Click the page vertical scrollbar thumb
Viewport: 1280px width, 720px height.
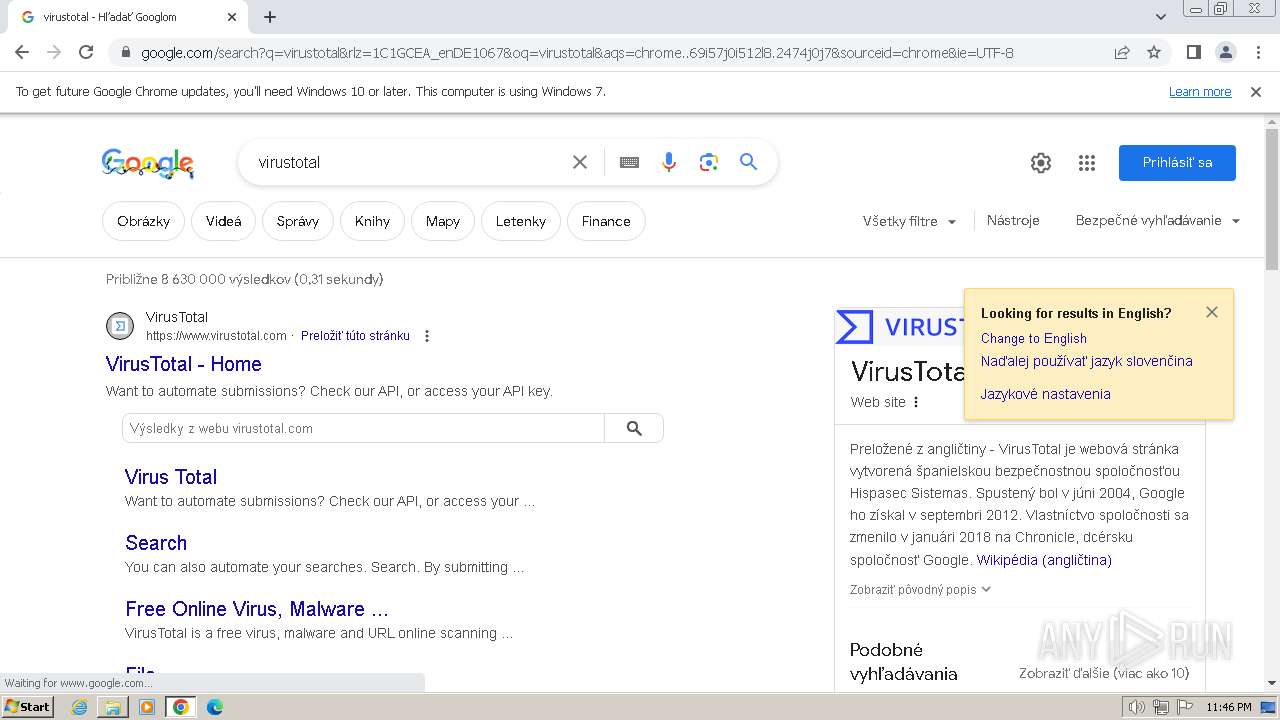1272,198
